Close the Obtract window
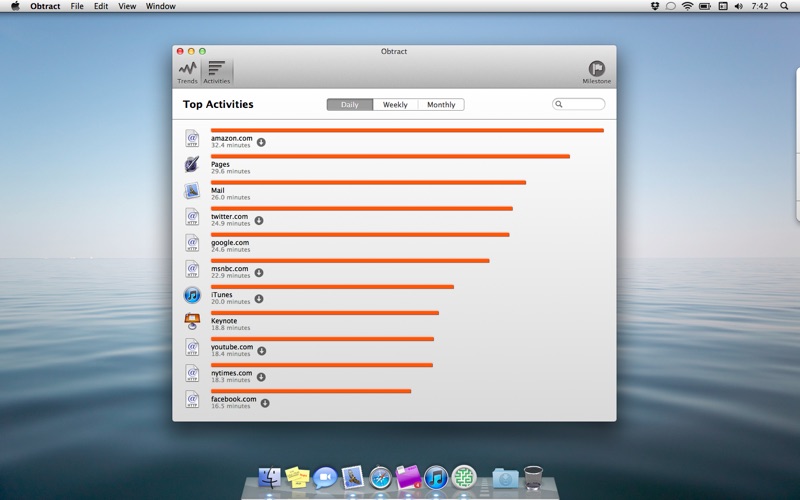Viewport: 800px width, 500px height. click(180, 51)
